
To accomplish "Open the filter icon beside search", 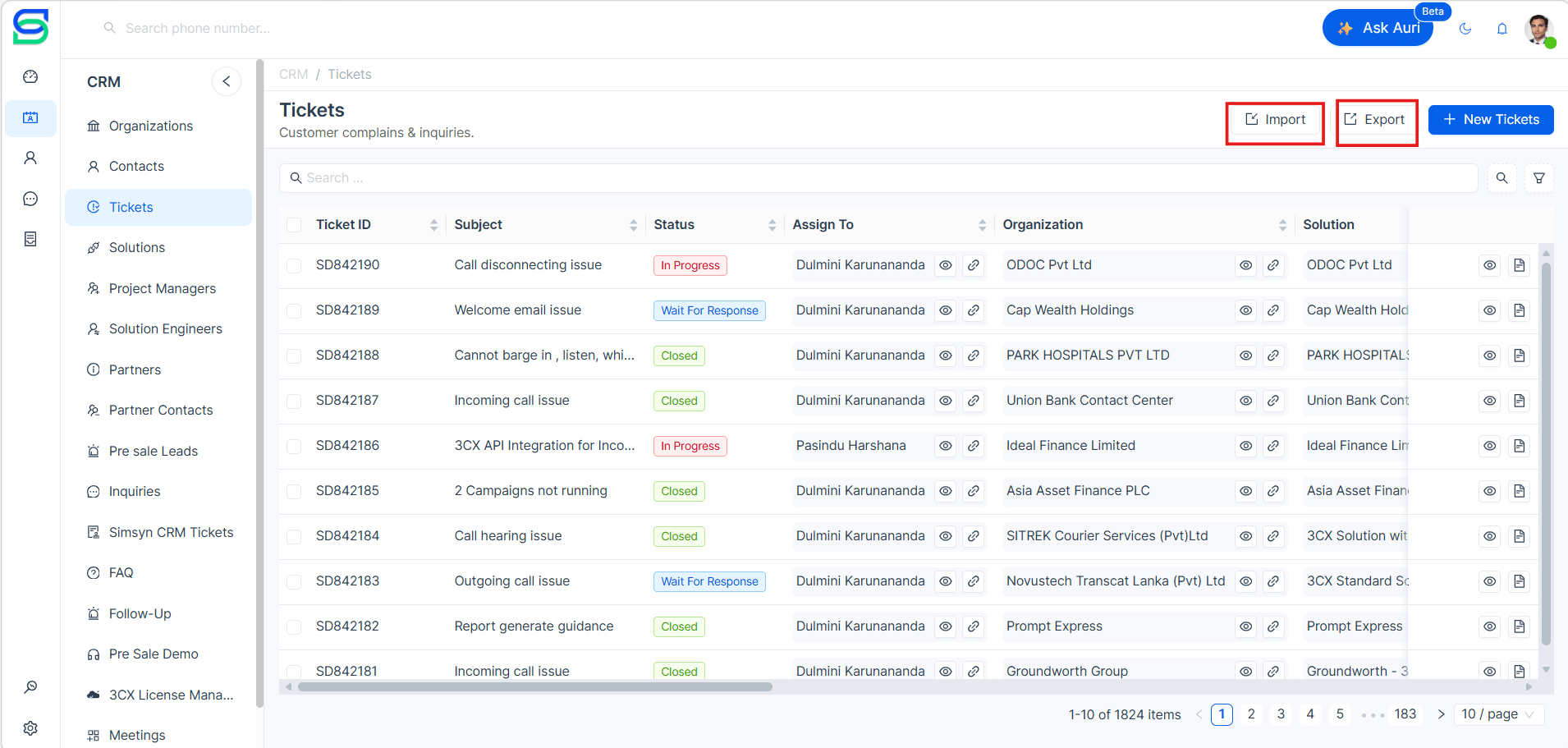I will pyautogui.click(x=1539, y=178).
